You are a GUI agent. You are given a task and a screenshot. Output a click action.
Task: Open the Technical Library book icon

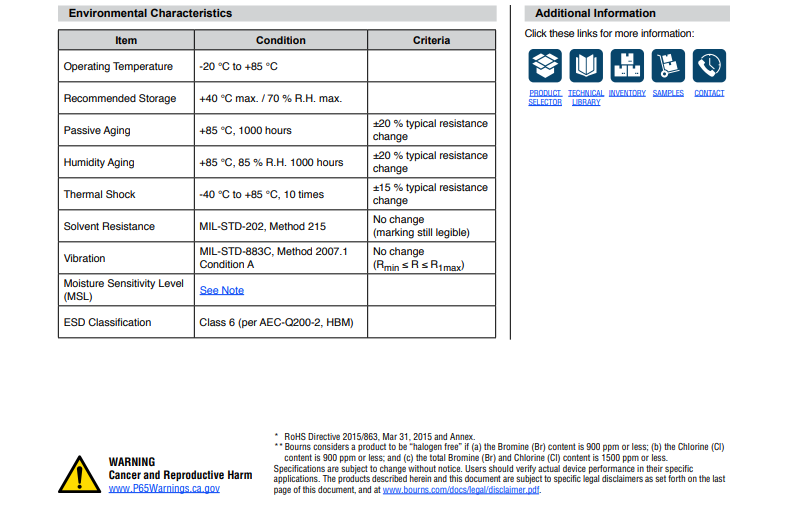(x=586, y=66)
